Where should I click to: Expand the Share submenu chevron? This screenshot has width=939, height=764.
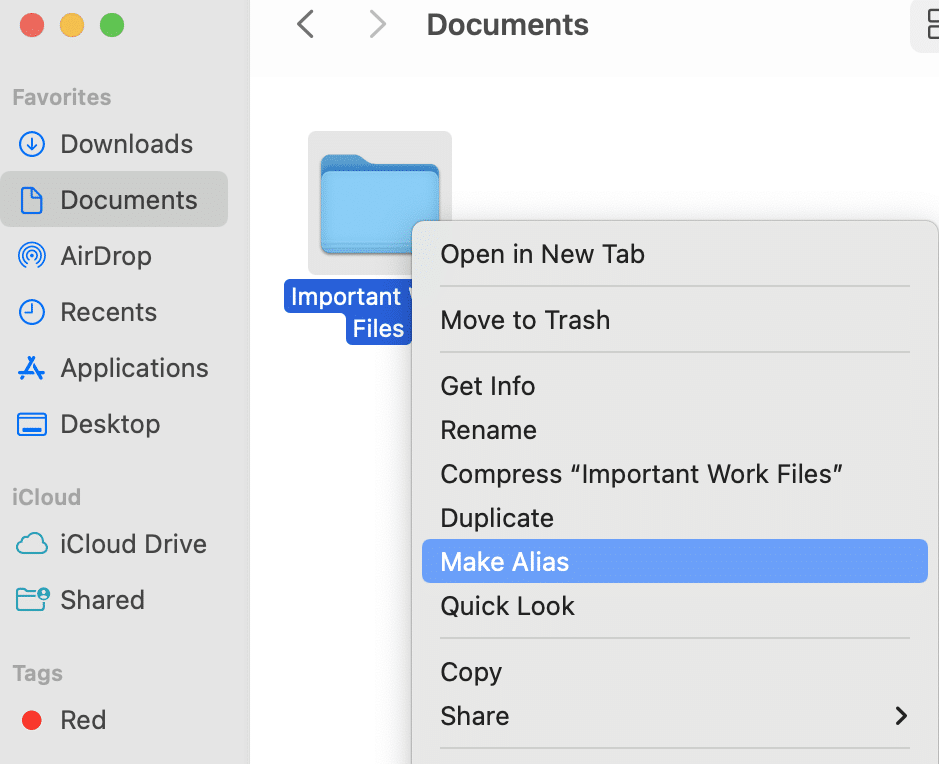pyautogui.click(x=901, y=716)
